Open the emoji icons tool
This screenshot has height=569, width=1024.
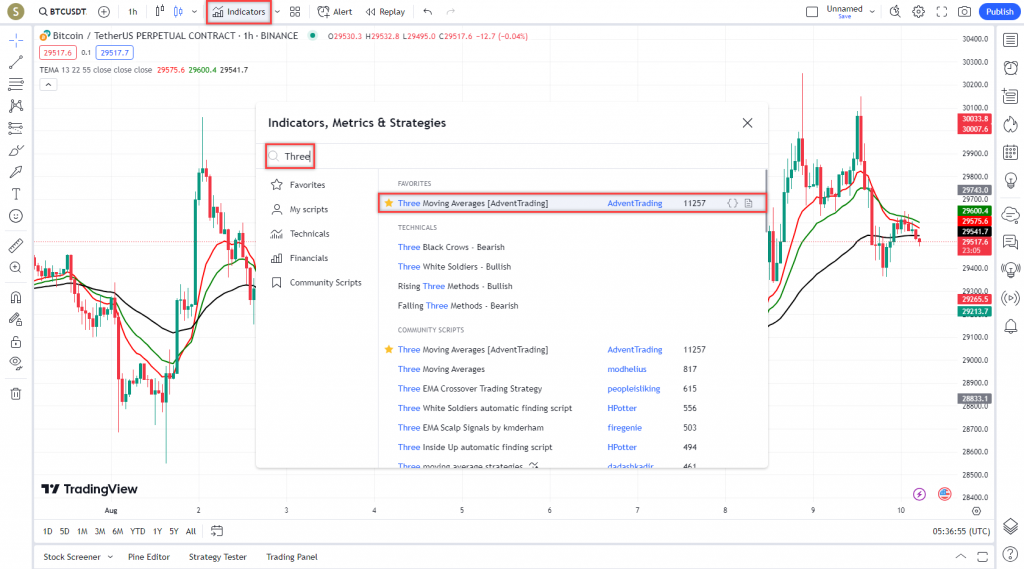tap(16, 216)
